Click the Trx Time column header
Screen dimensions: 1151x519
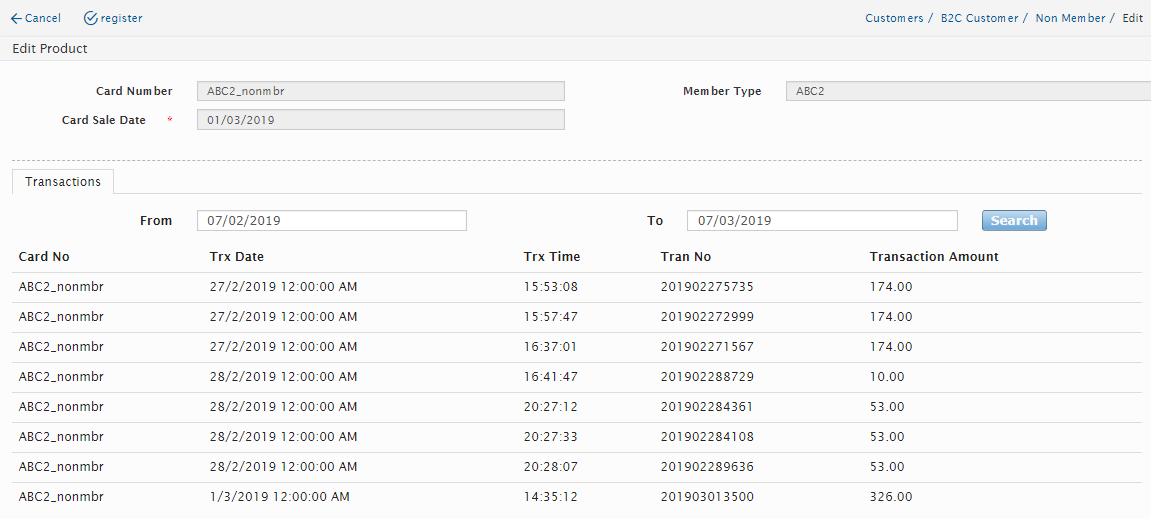click(552, 257)
